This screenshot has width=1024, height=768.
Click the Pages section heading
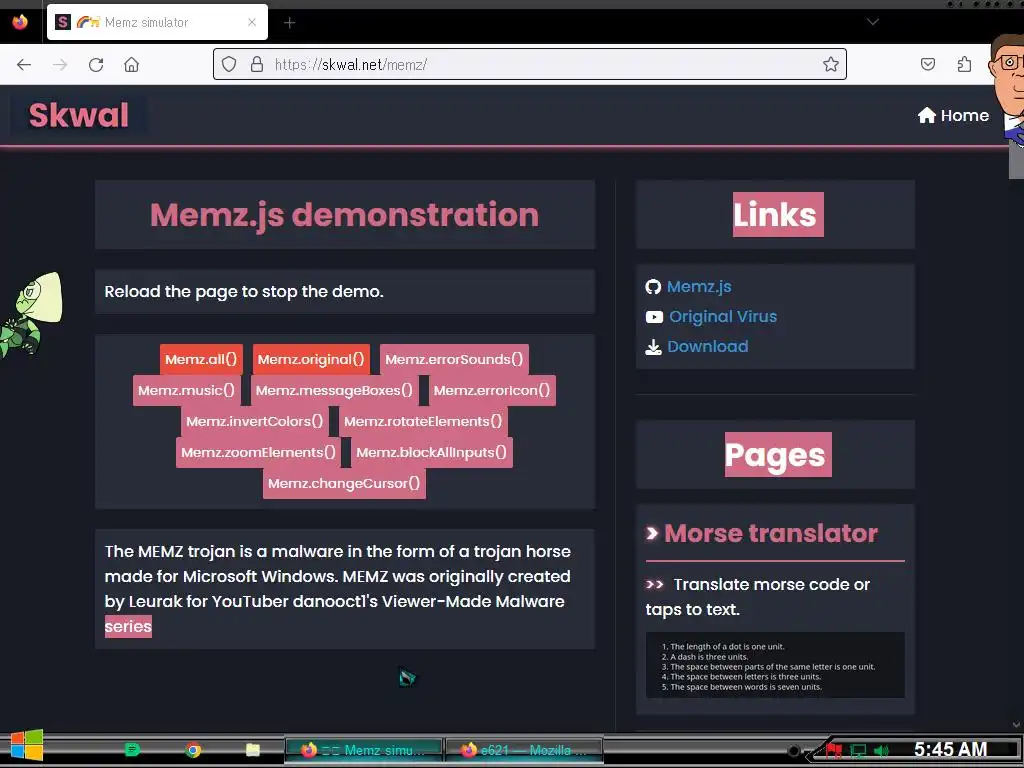click(x=778, y=455)
